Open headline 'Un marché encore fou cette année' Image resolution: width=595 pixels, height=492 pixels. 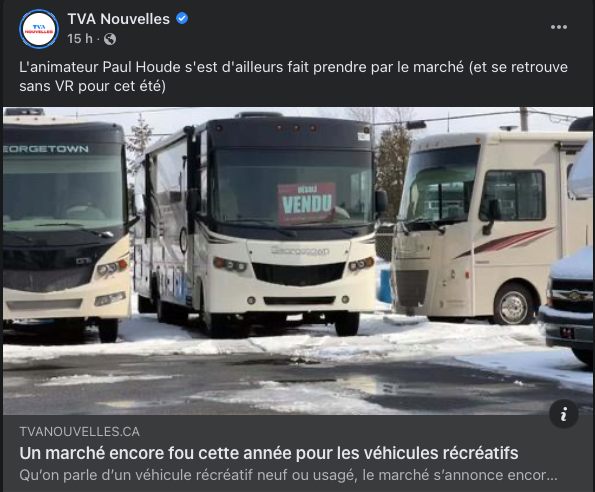point(269,453)
